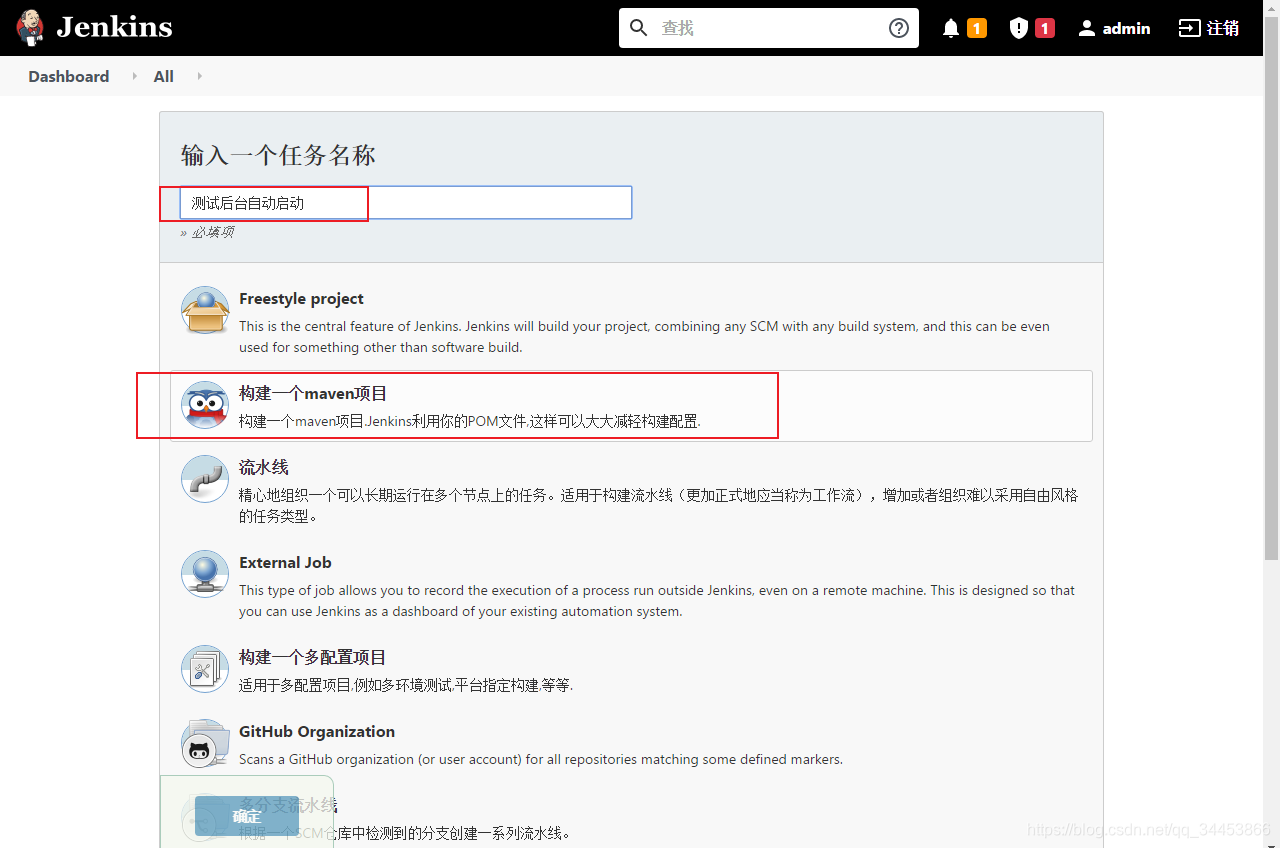Open the admin user link
The image size is (1280, 848).
pos(1127,28)
